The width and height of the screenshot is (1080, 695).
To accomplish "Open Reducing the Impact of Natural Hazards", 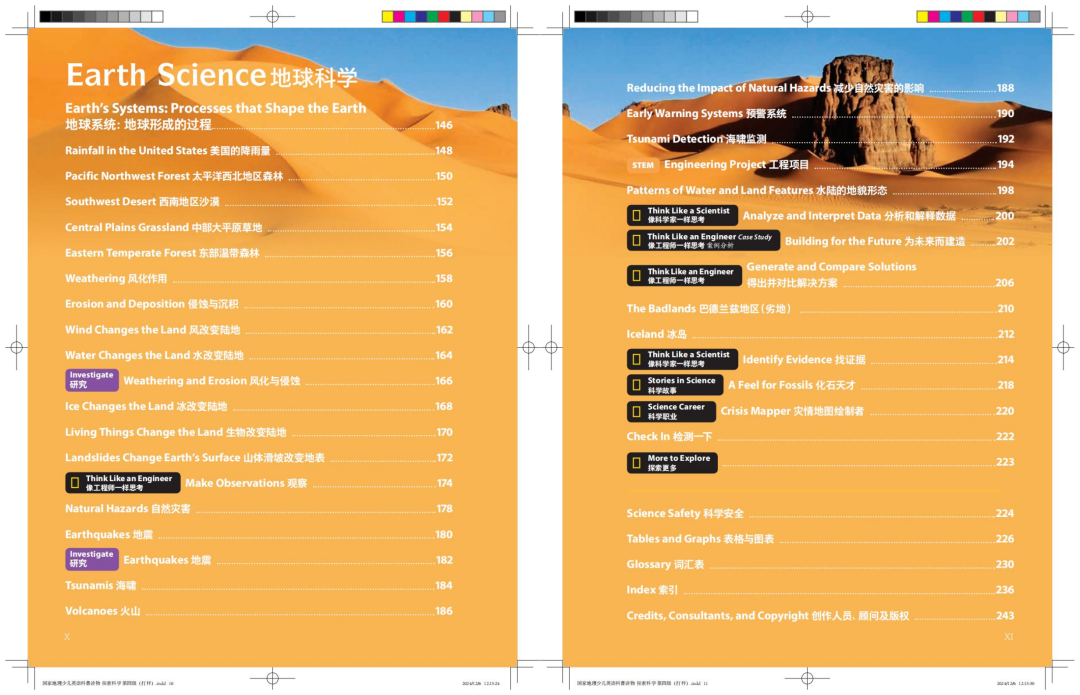I will [x=775, y=88].
